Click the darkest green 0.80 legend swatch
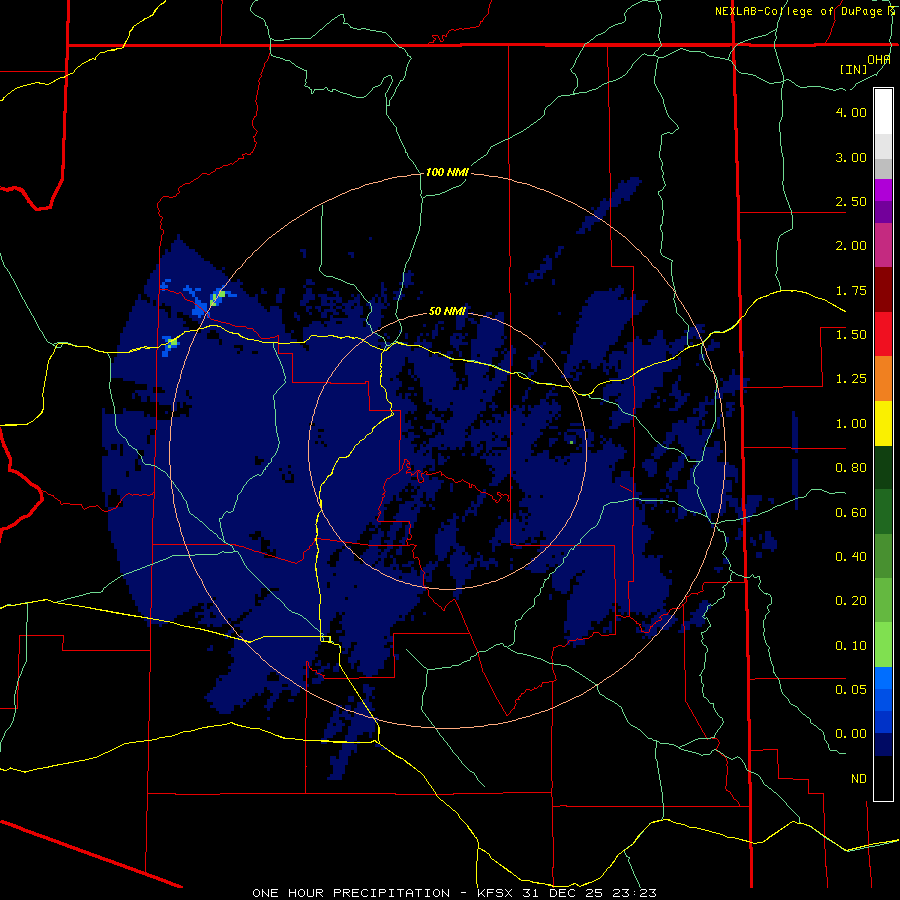The width and height of the screenshot is (900, 900). pyautogui.click(x=883, y=467)
